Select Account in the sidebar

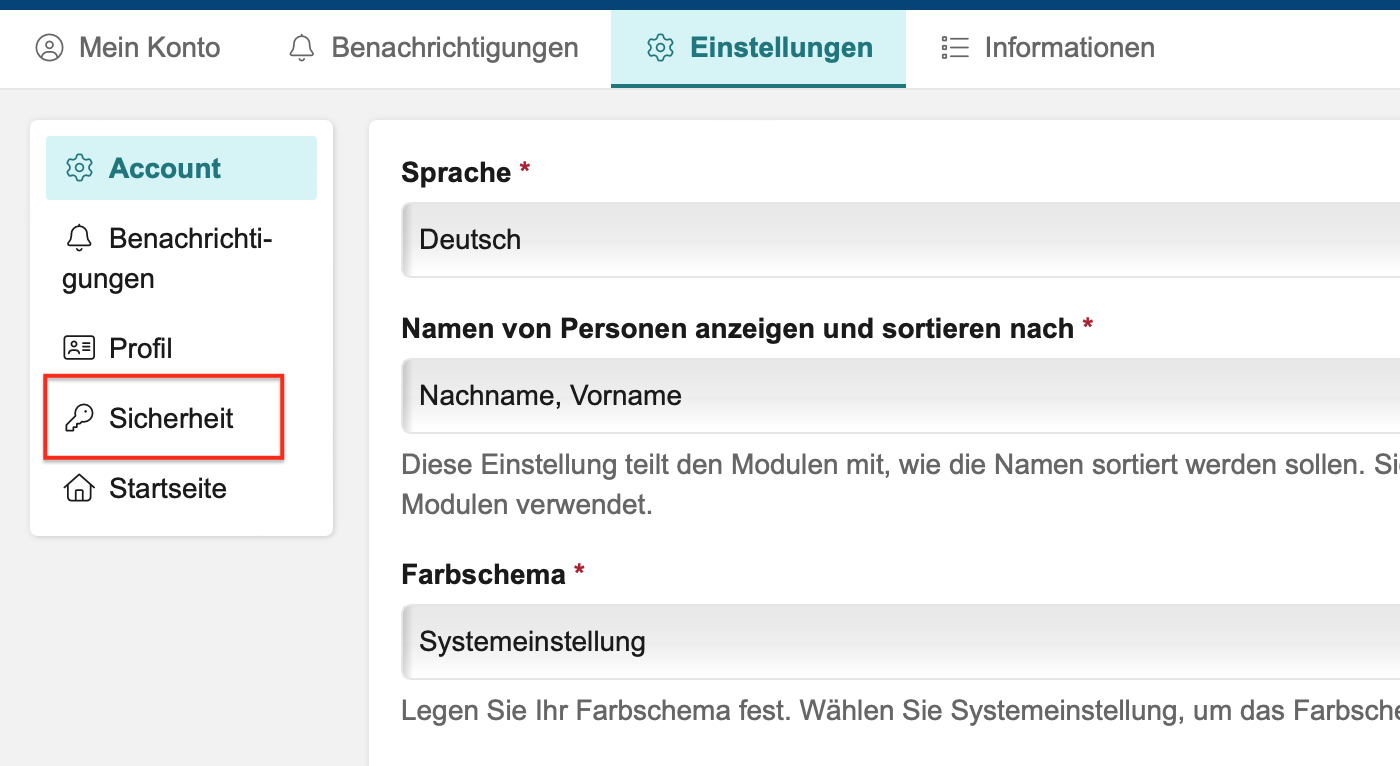181,168
